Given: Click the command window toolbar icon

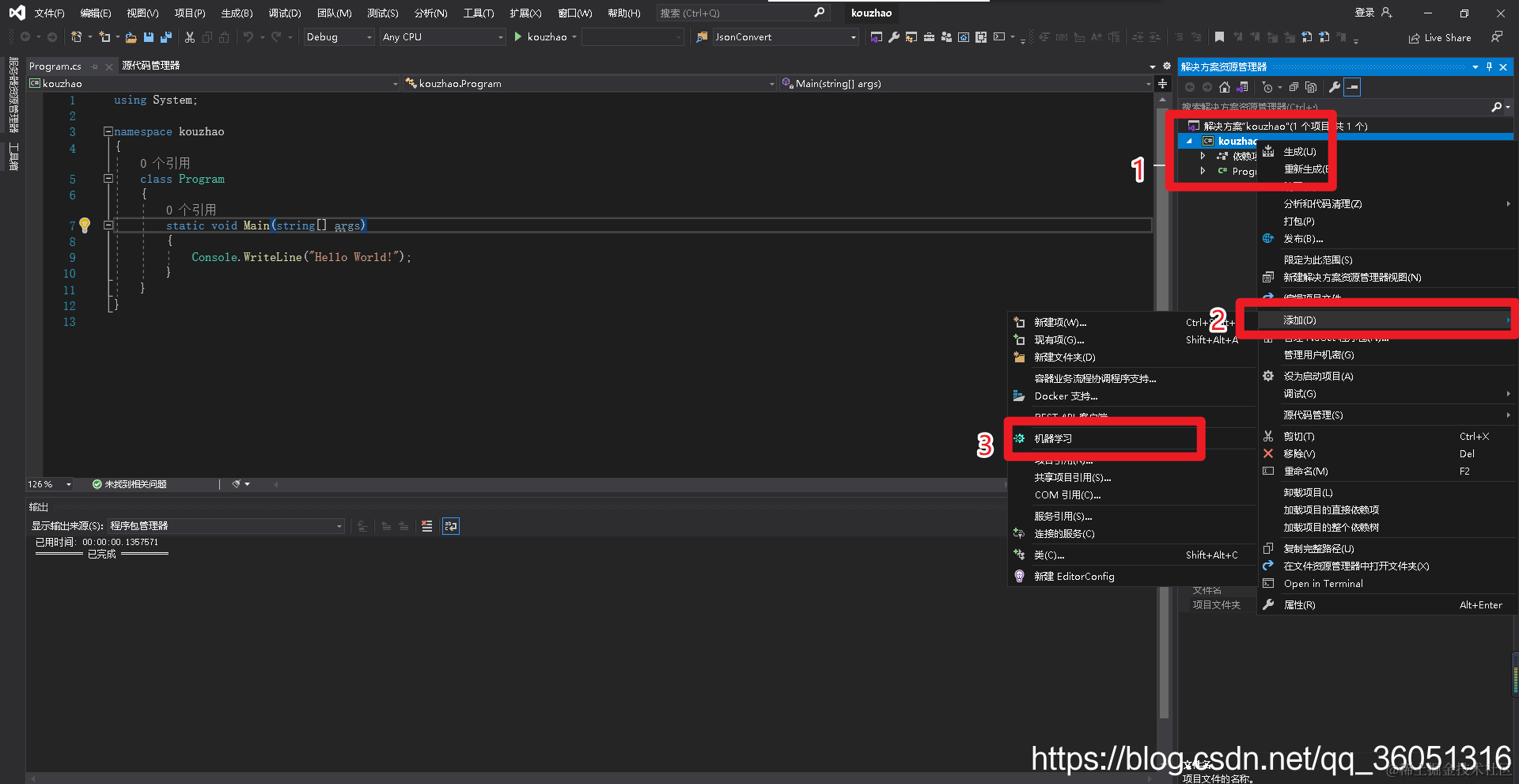Looking at the screenshot, I should tap(999, 37).
